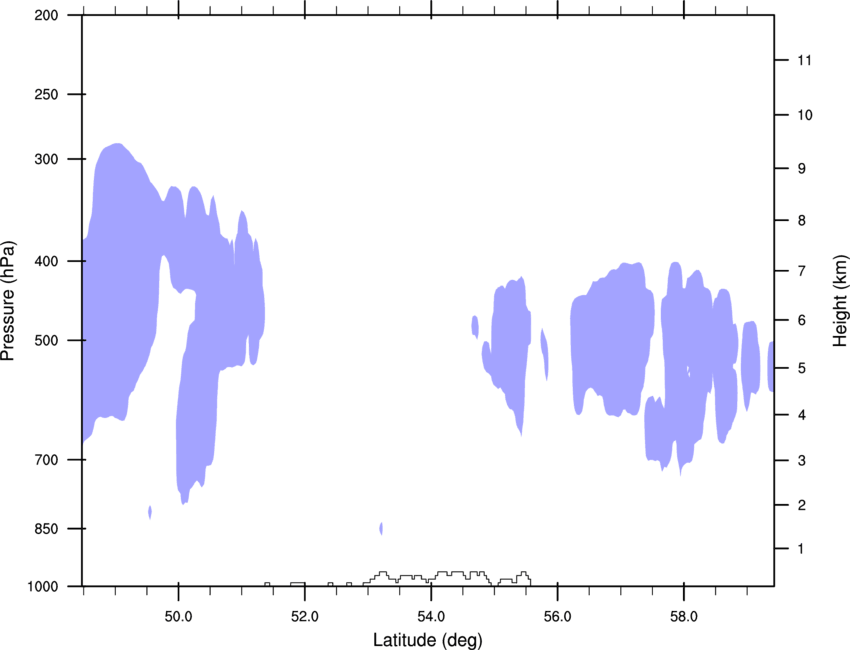Pick the 9 km height label
The width and height of the screenshot is (850, 650).
tap(802, 169)
